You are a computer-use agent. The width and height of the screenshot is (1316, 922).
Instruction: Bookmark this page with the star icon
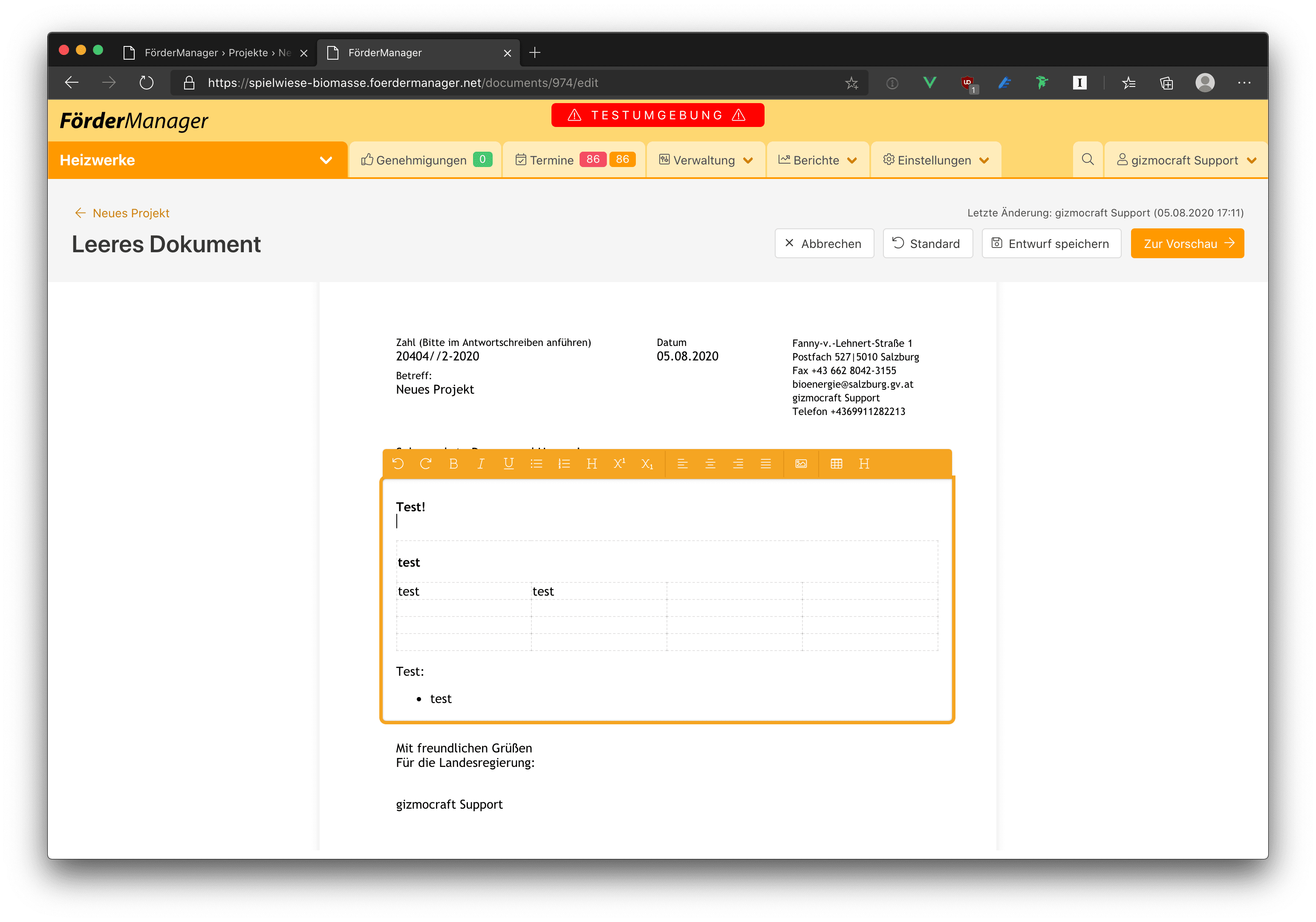[x=851, y=83]
